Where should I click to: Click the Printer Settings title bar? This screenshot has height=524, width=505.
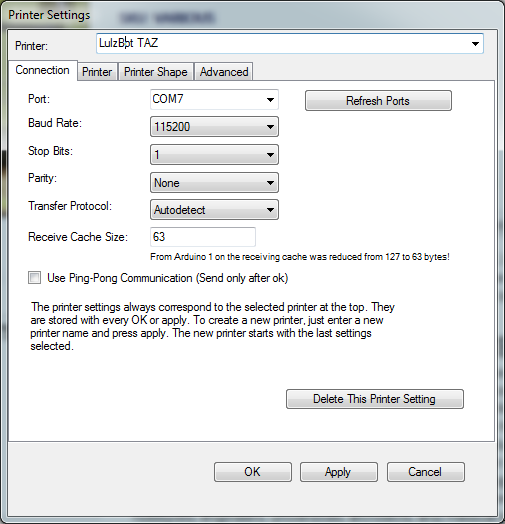click(x=252, y=15)
